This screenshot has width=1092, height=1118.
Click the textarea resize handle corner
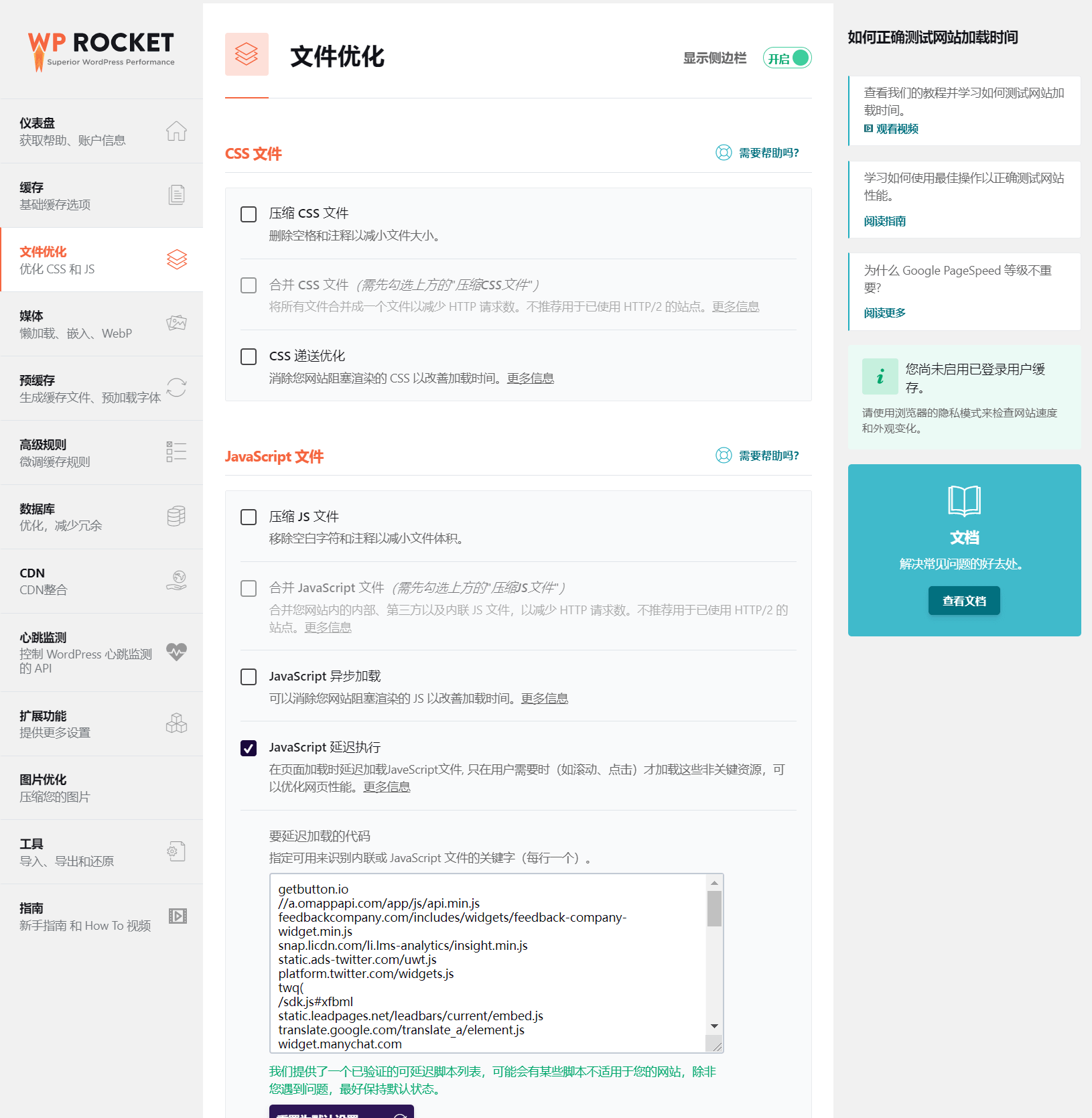tap(716, 1046)
